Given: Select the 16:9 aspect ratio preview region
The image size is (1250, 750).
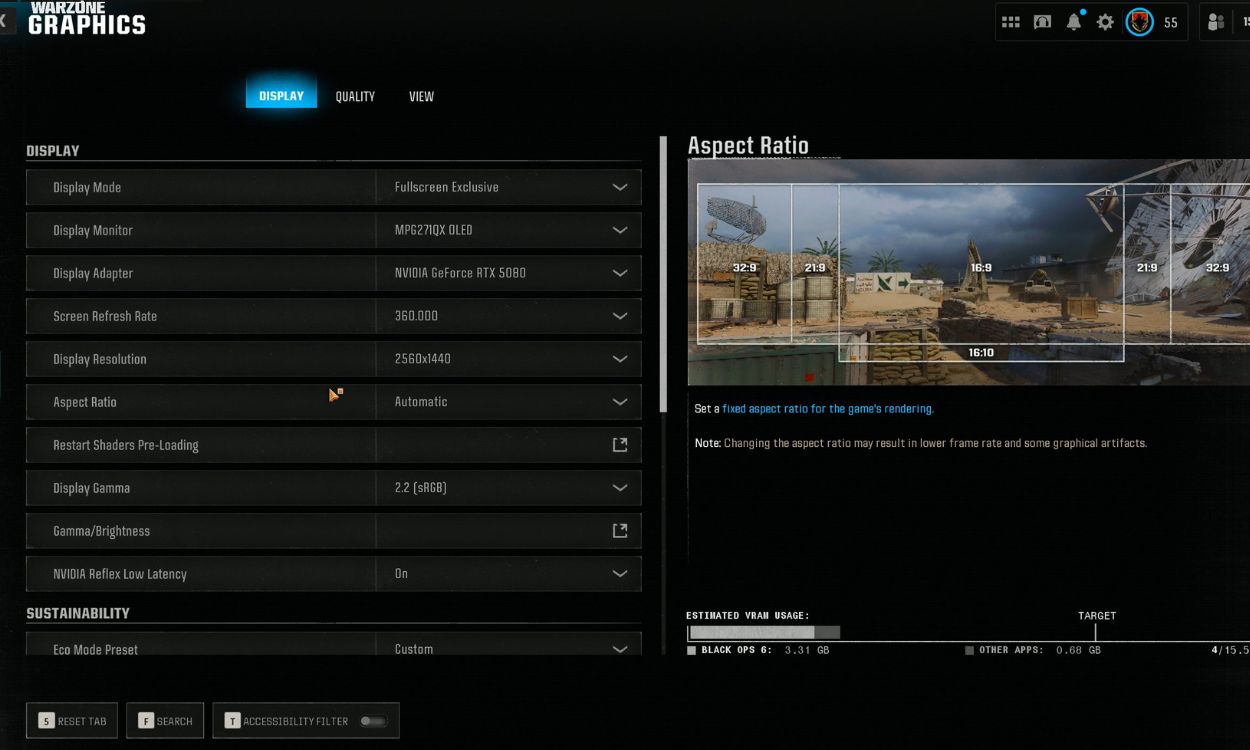Looking at the screenshot, I should 980,267.
